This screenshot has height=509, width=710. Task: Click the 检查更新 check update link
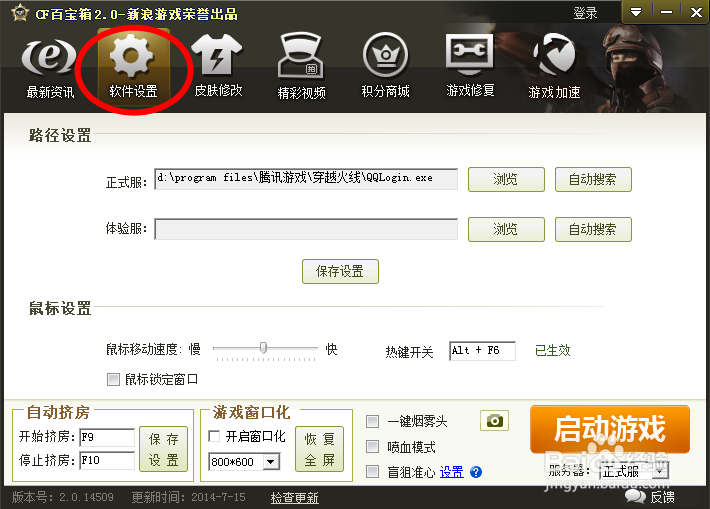tap(295, 498)
